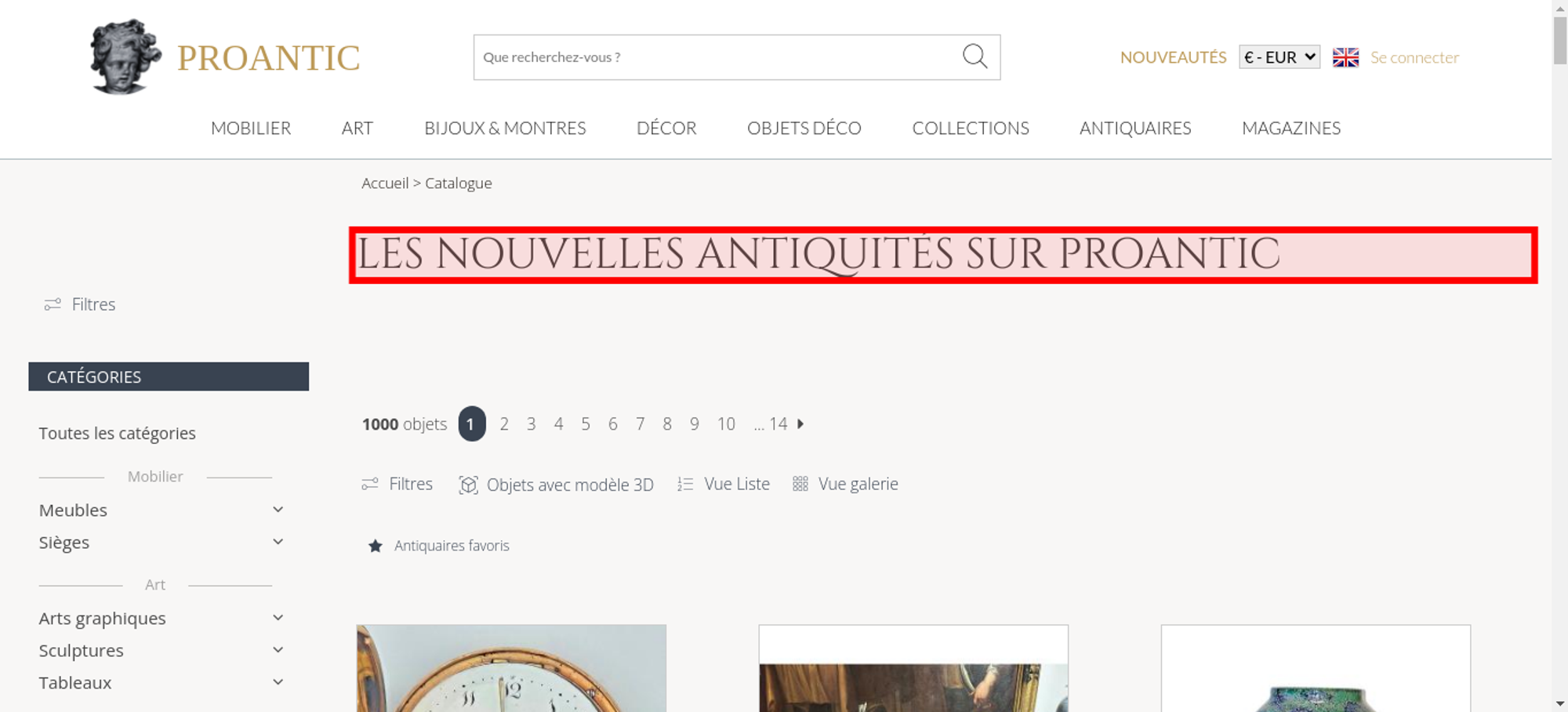This screenshot has height=712, width=1568.
Task: Open Filtres in the left sidebar
Action: click(x=80, y=304)
